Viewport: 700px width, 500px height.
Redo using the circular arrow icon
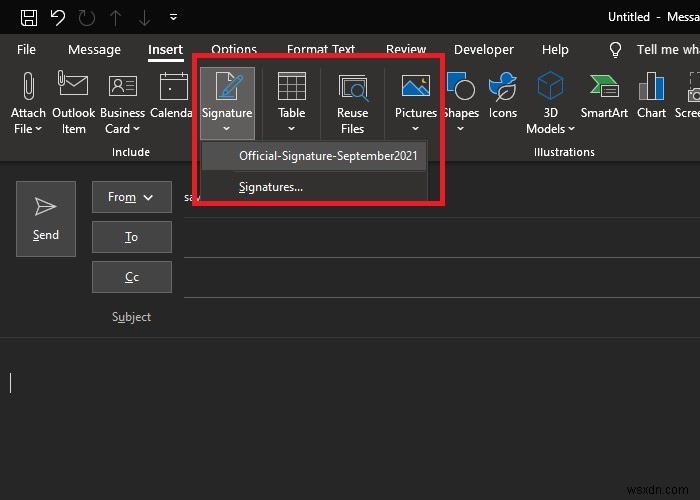pyautogui.click(x=87, y=18)
